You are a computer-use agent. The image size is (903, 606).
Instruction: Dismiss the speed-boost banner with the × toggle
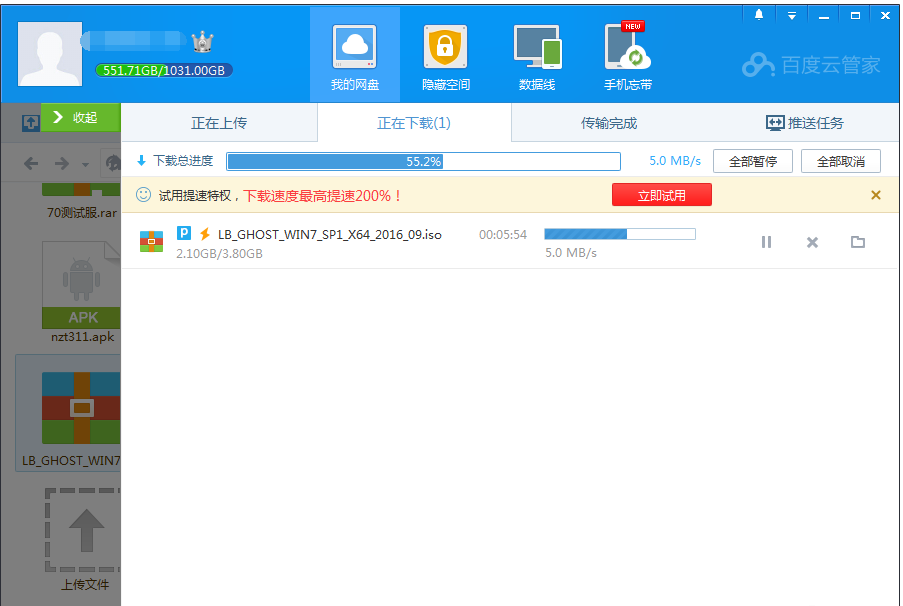pos(877,196)
